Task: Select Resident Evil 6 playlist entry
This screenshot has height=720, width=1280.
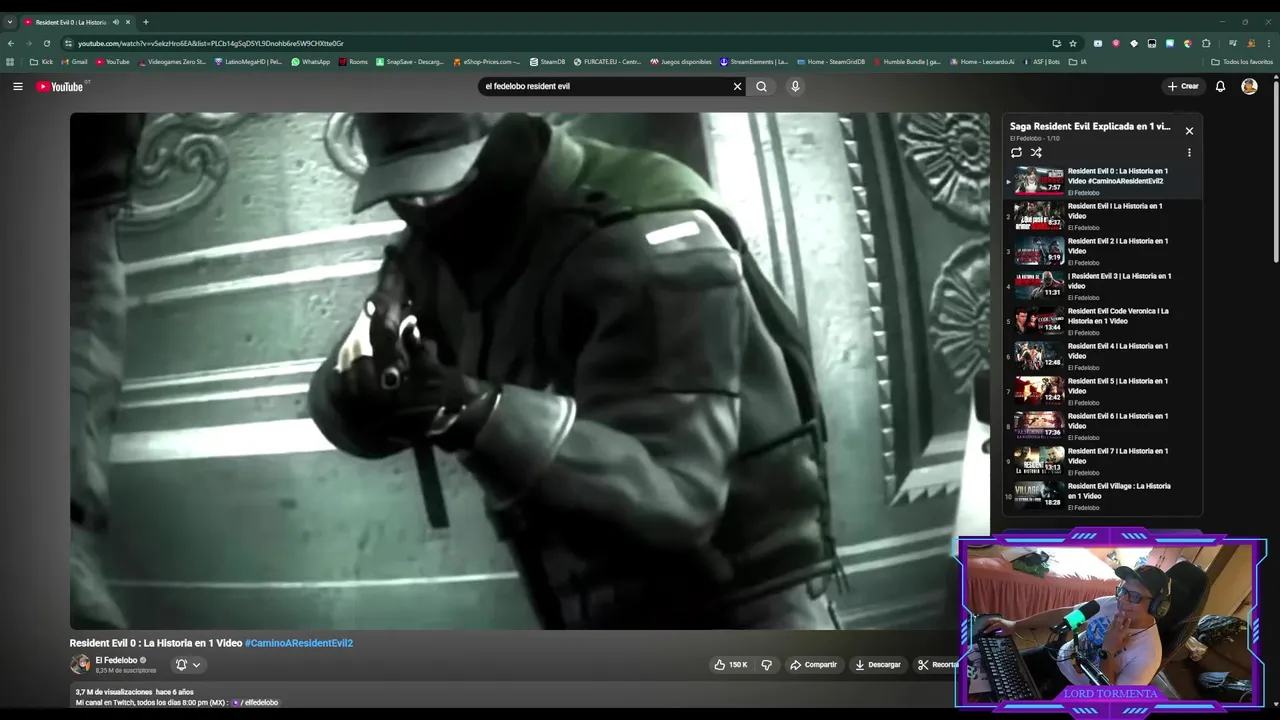Action: point(1102,426)
